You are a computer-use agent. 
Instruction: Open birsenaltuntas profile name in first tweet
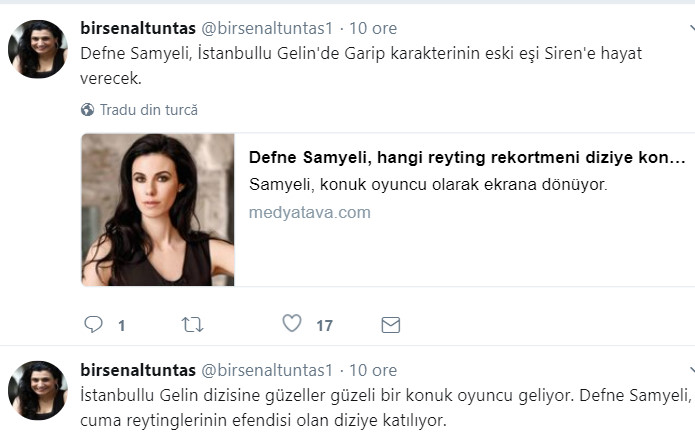coord(138,29)
